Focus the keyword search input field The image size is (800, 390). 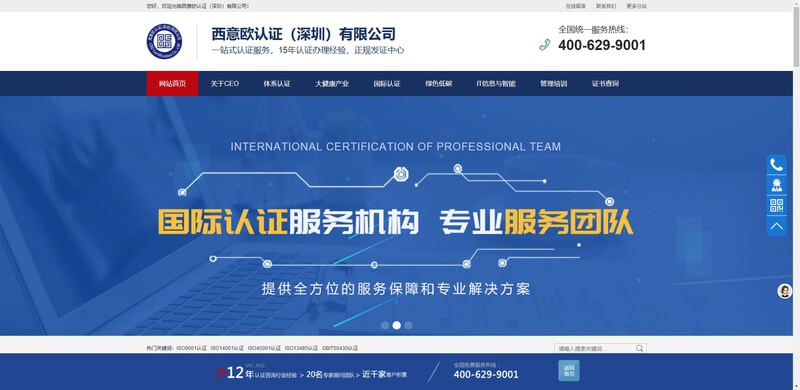(595, 349)
